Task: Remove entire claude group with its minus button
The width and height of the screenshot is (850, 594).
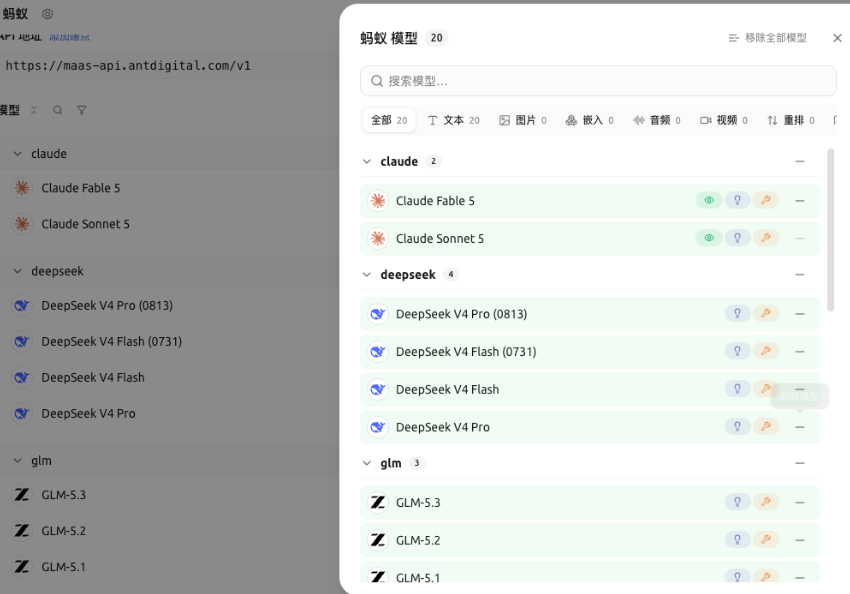Action: tap(800, 162)
